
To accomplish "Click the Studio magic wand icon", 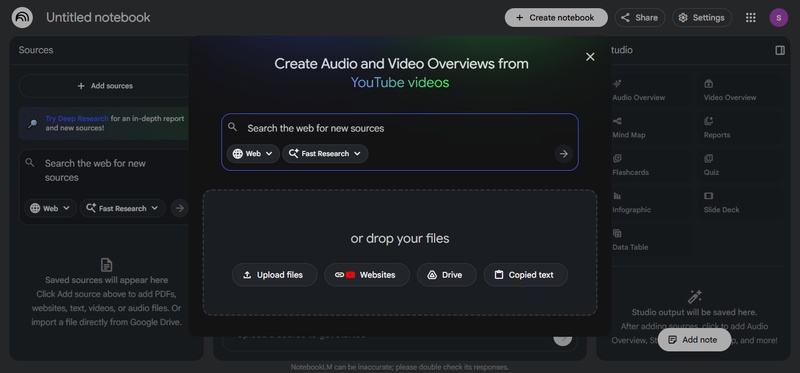I will pos(694,296).
